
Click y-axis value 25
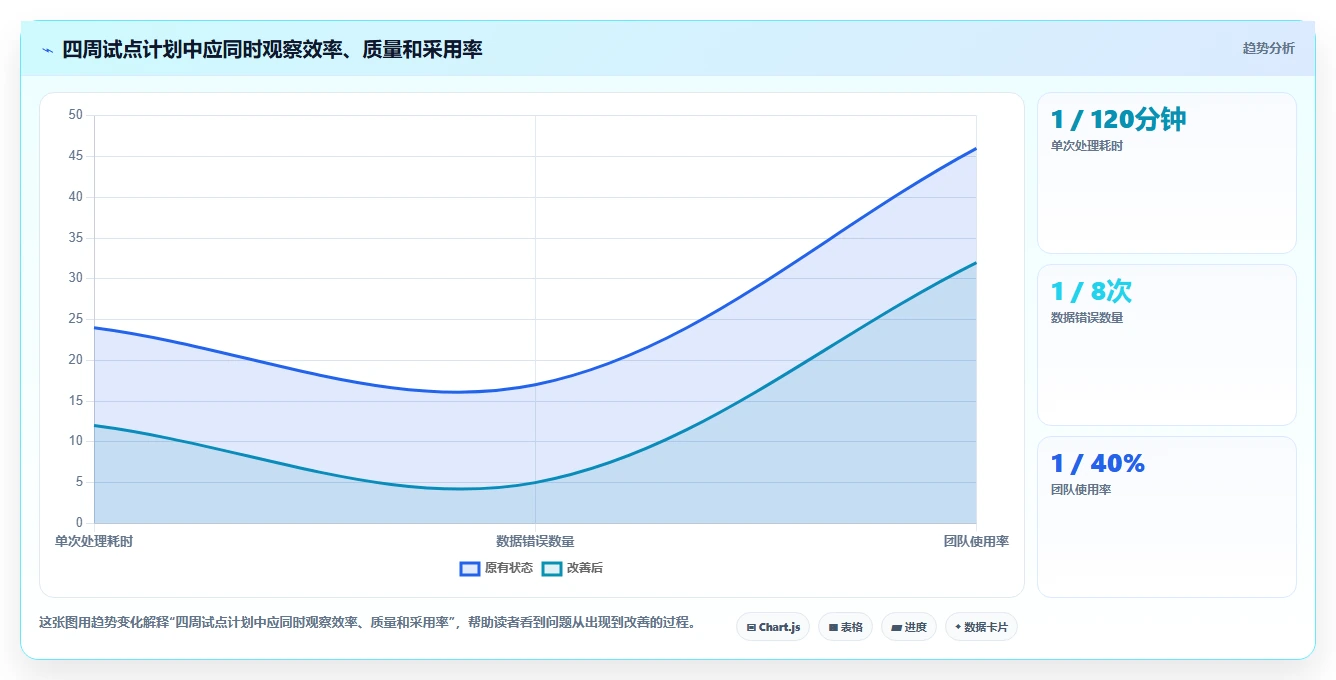(75, 319)
